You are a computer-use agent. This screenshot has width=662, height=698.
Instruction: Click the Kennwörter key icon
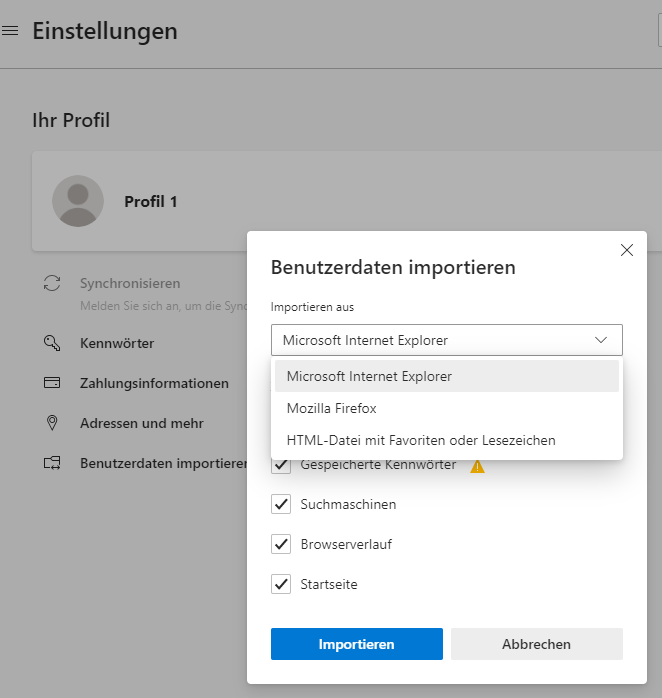(53, 343)
